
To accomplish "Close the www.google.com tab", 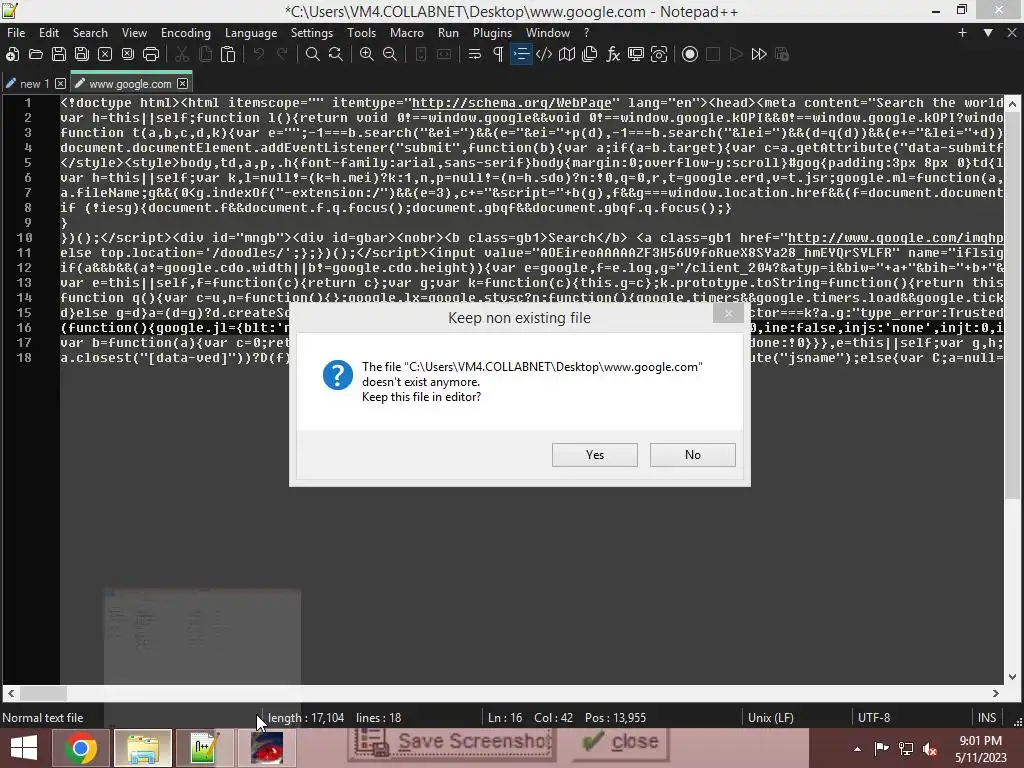I will [x=183, y=84].
